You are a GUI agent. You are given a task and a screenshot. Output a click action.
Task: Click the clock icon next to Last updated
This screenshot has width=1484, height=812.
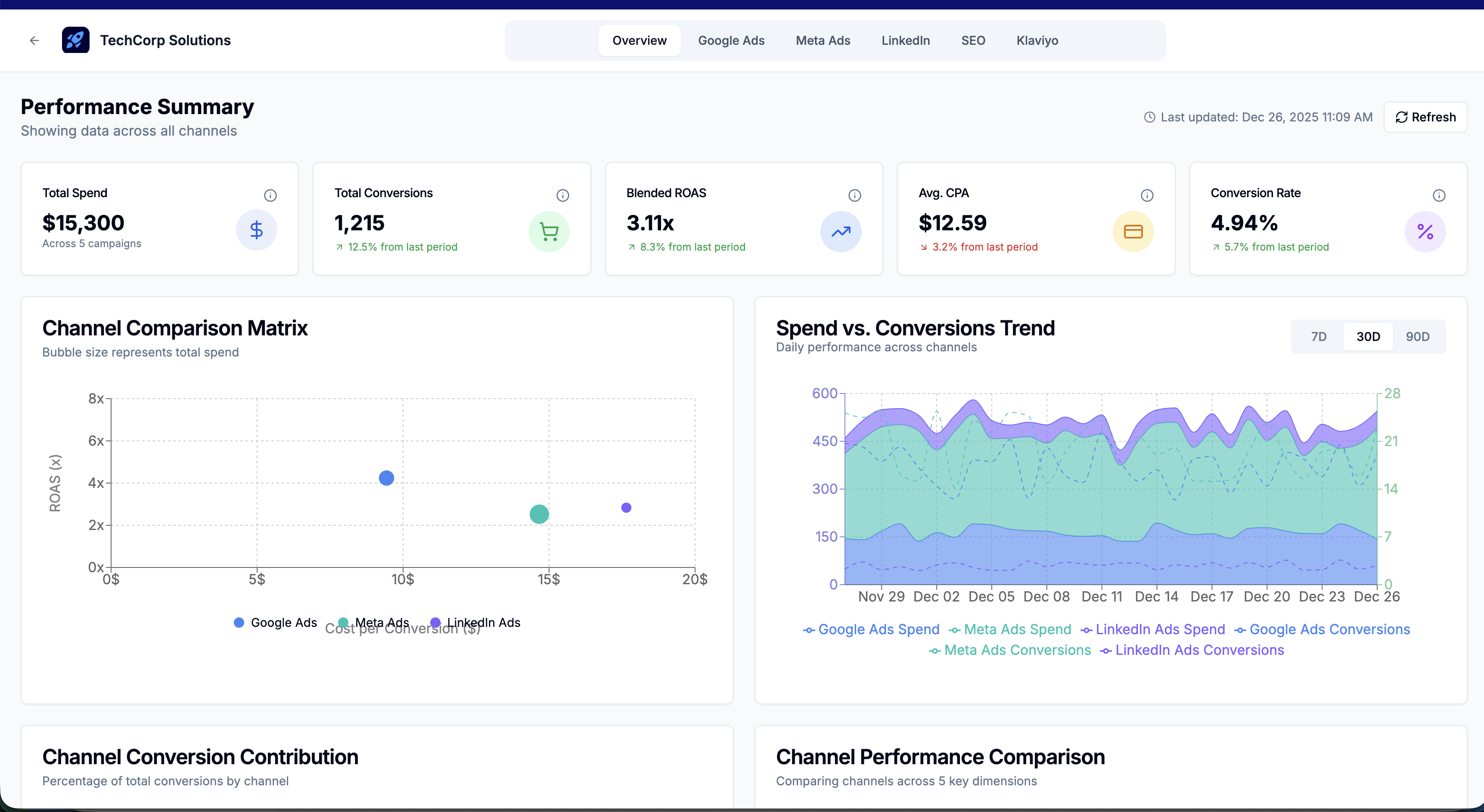(x=1149, y=117)
